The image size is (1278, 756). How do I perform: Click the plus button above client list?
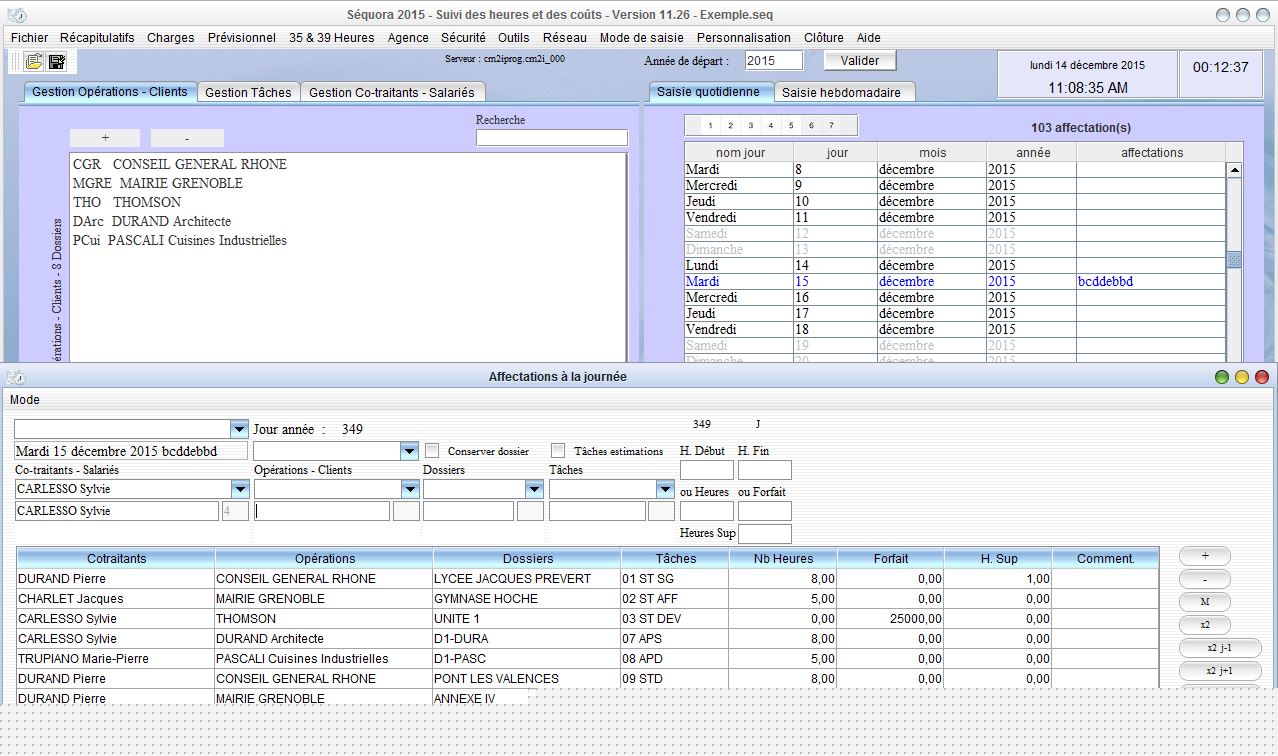pyautogui.click(x=106, y=138)
